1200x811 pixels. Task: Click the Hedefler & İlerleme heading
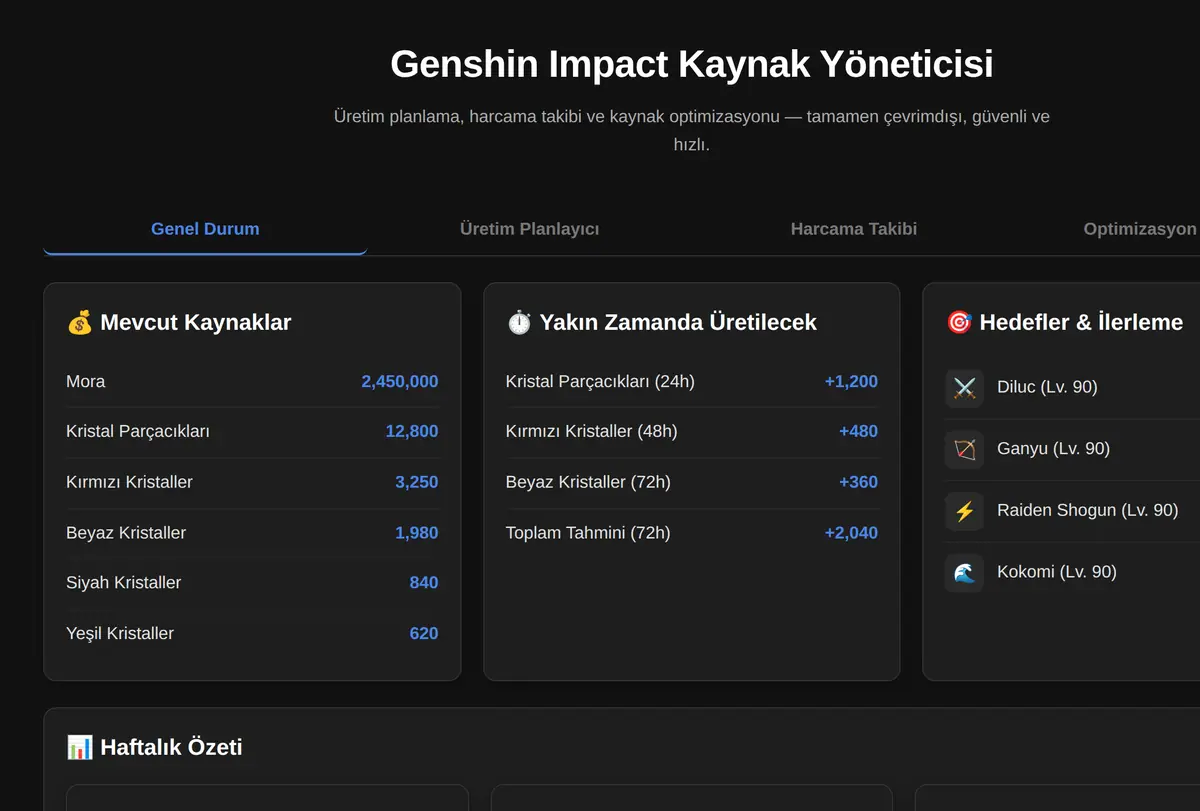click(x=1064, y=322)
